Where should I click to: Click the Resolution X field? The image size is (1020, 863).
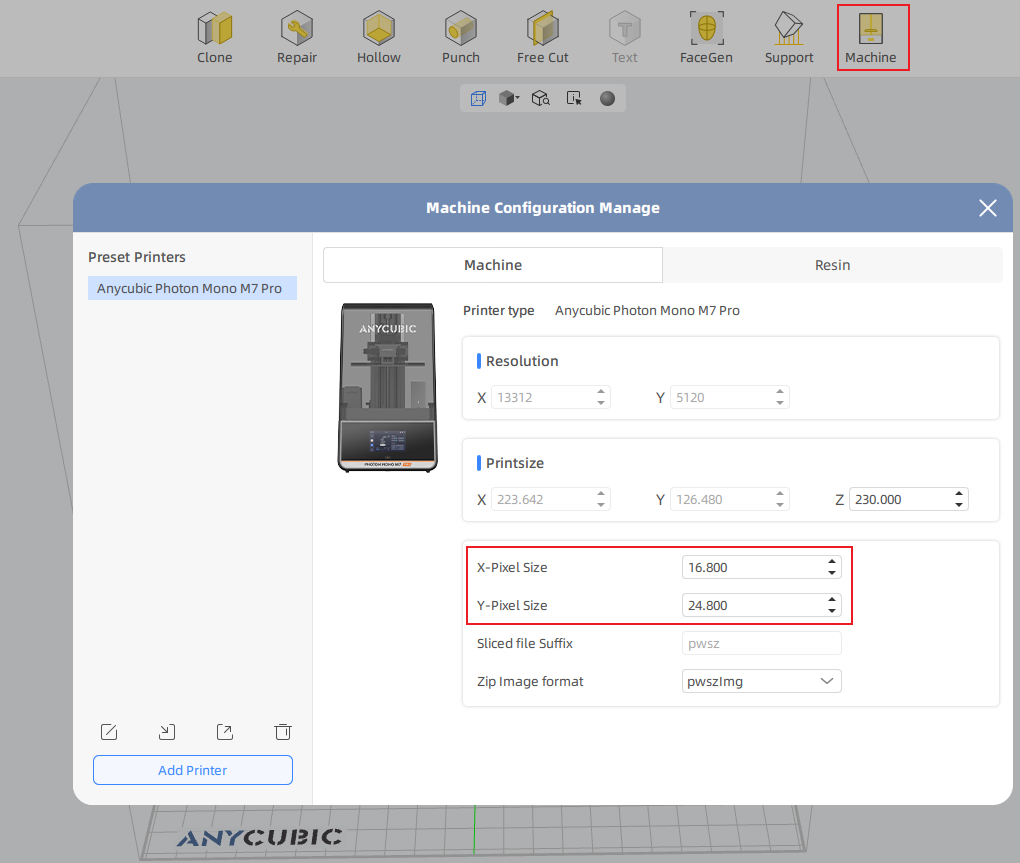click(x=550, y=397)
